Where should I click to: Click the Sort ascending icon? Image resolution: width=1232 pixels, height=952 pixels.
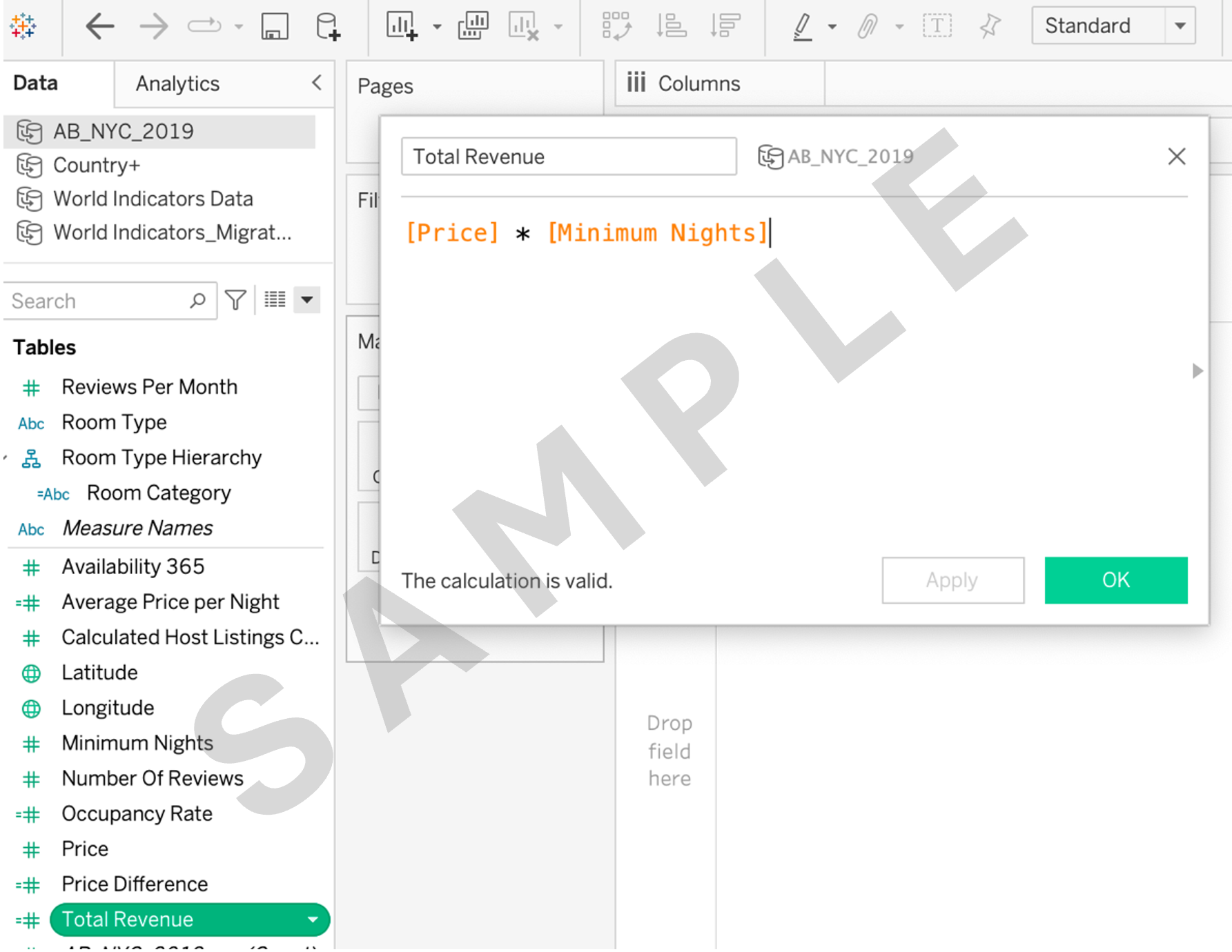[x=670, y=27]
